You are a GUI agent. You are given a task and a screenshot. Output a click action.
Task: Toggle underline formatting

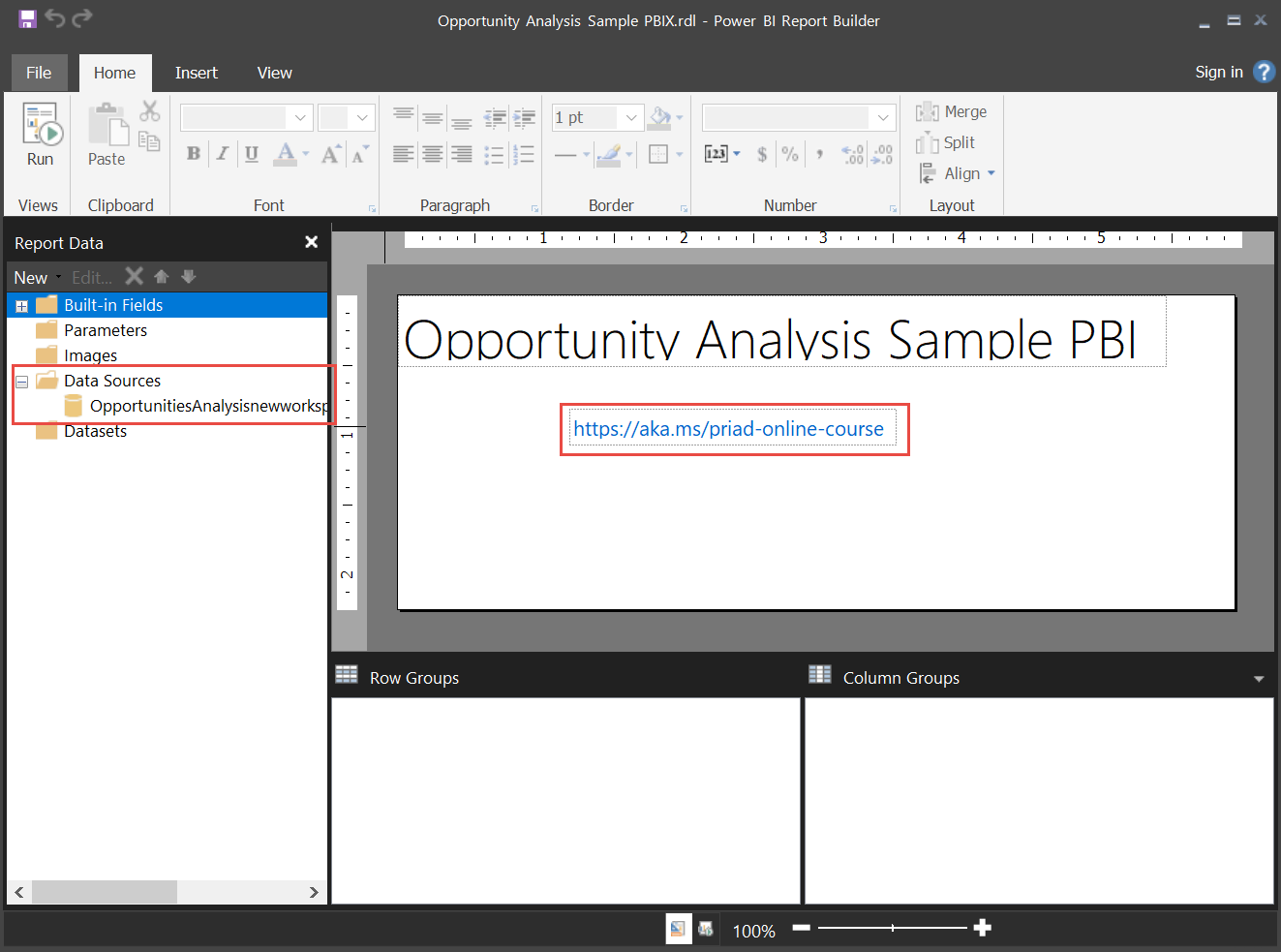[x=252, y=154]
